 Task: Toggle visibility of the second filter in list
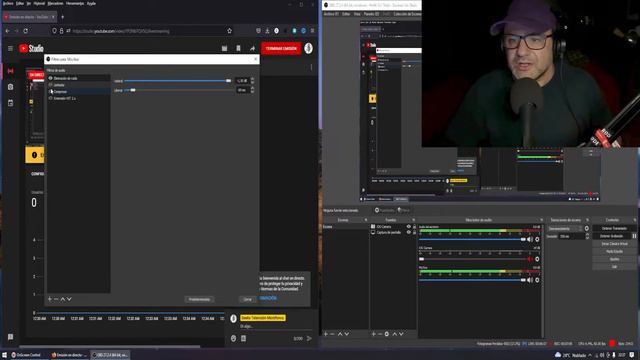tap(51, 85)
